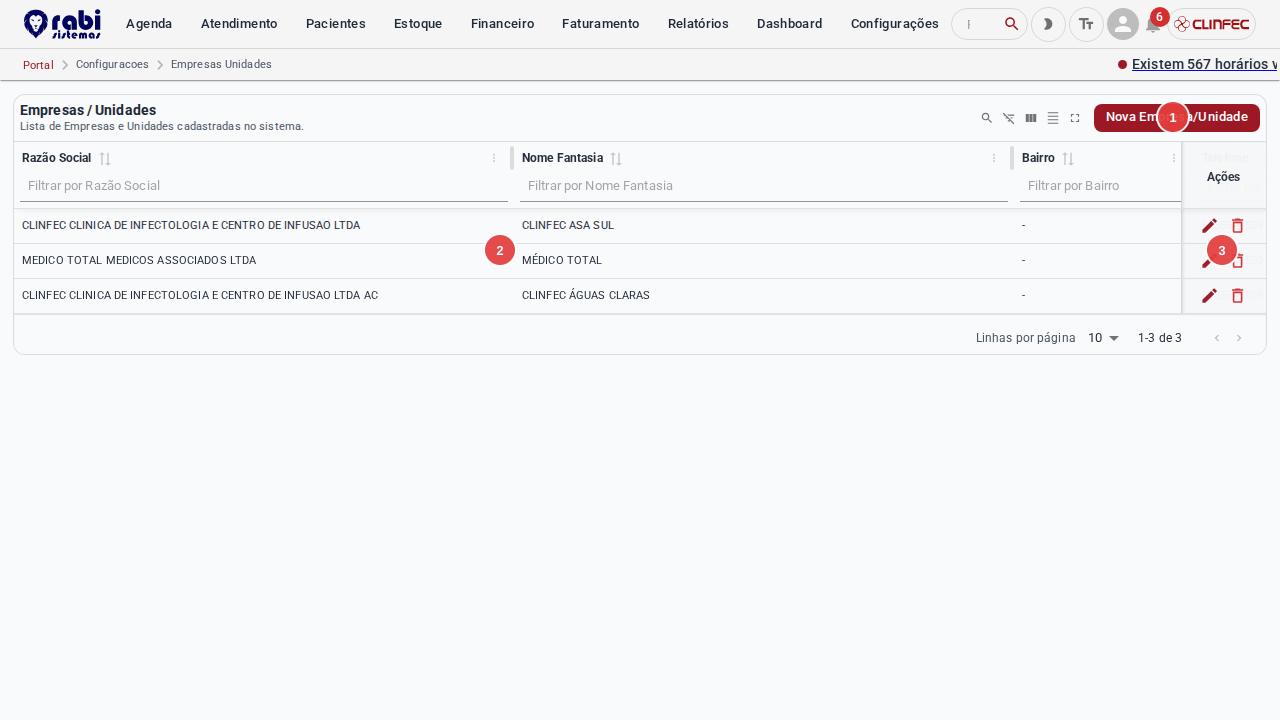
Task: Click the Rabi Sistemas logo
Action: click(62, 24)
